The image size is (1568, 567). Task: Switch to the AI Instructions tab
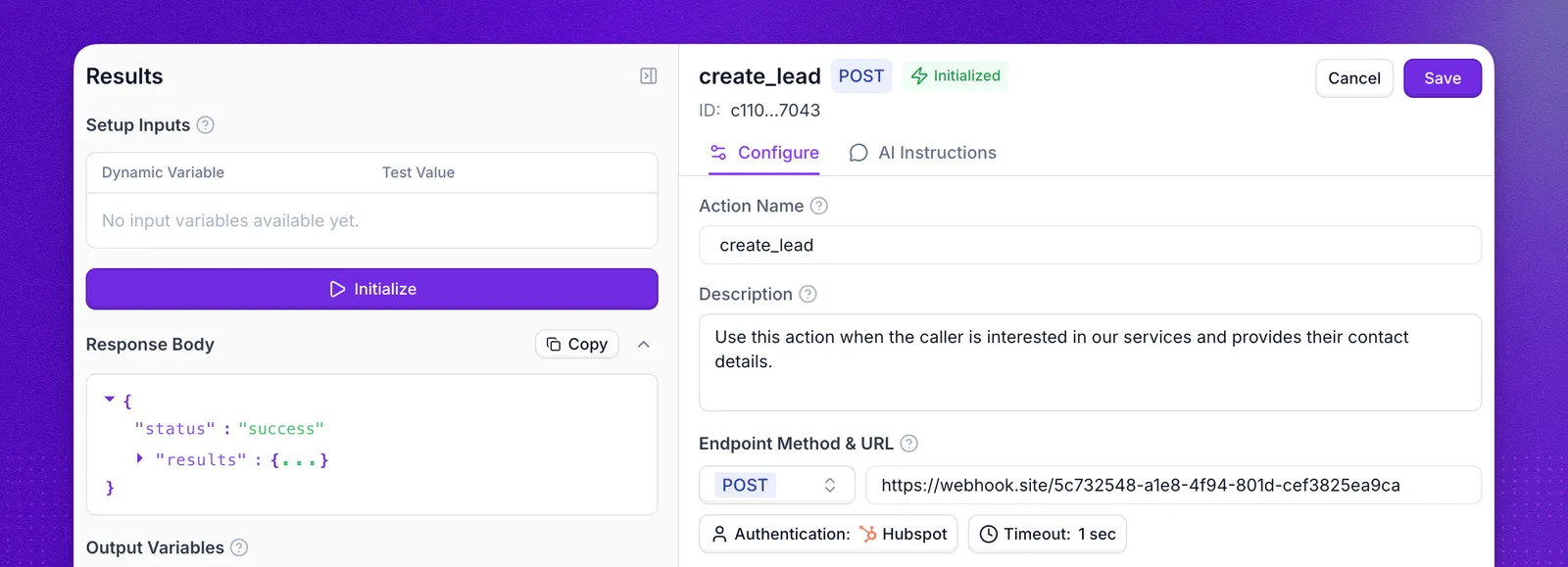point(923,153)
